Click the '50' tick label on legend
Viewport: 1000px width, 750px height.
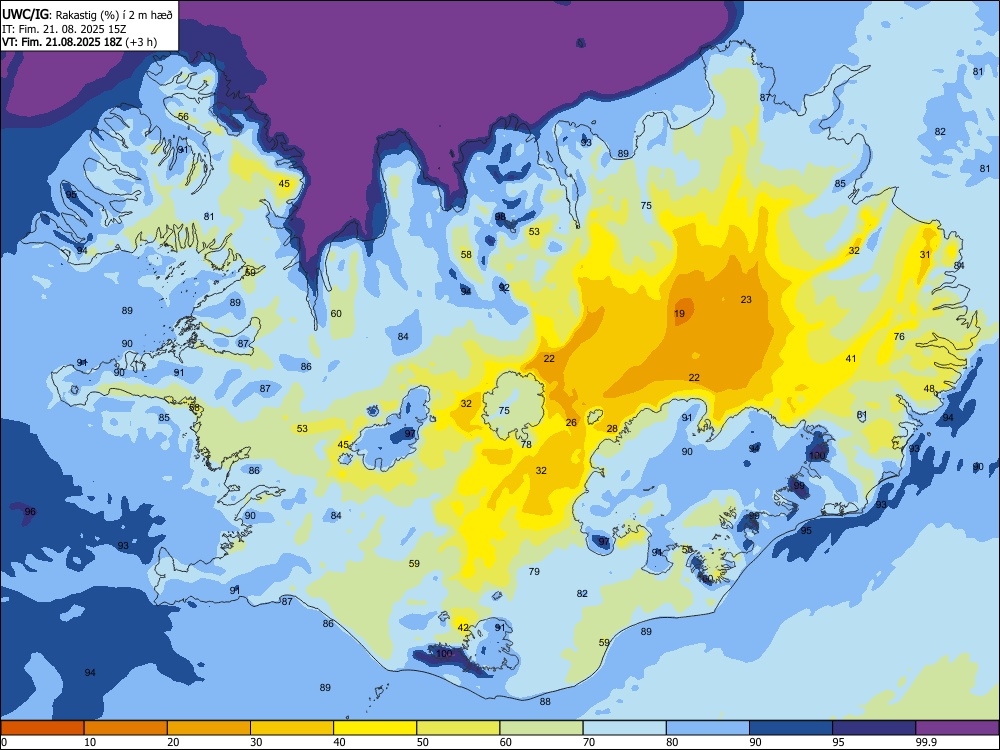click(422, 742)
